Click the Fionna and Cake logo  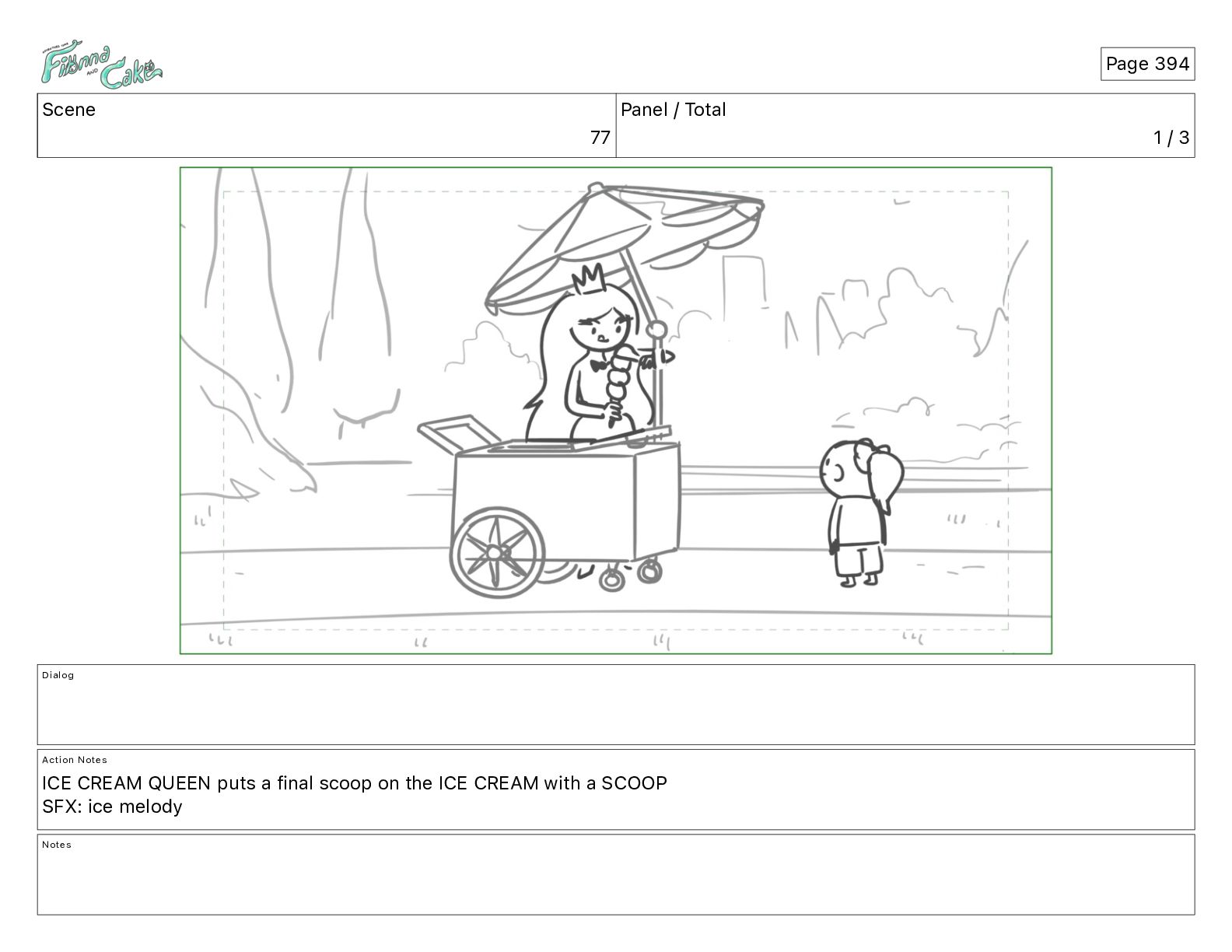pos(101,65)
